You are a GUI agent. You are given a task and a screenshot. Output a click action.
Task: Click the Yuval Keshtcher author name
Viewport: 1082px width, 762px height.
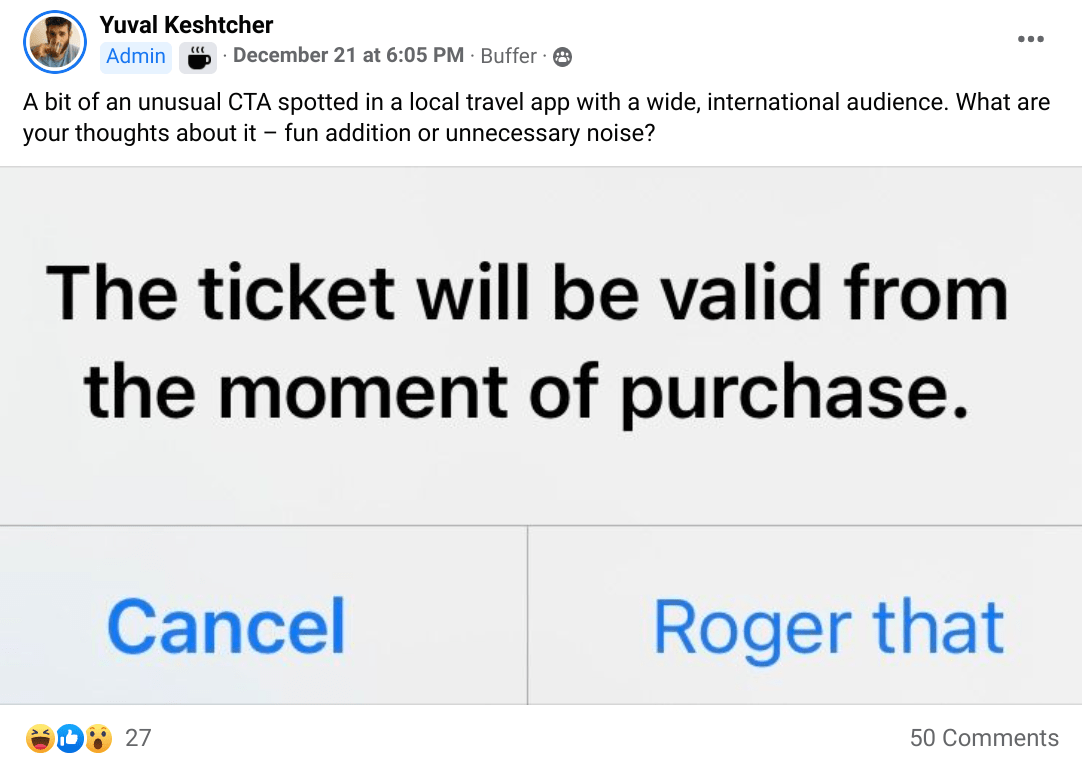tap(186, 25)
